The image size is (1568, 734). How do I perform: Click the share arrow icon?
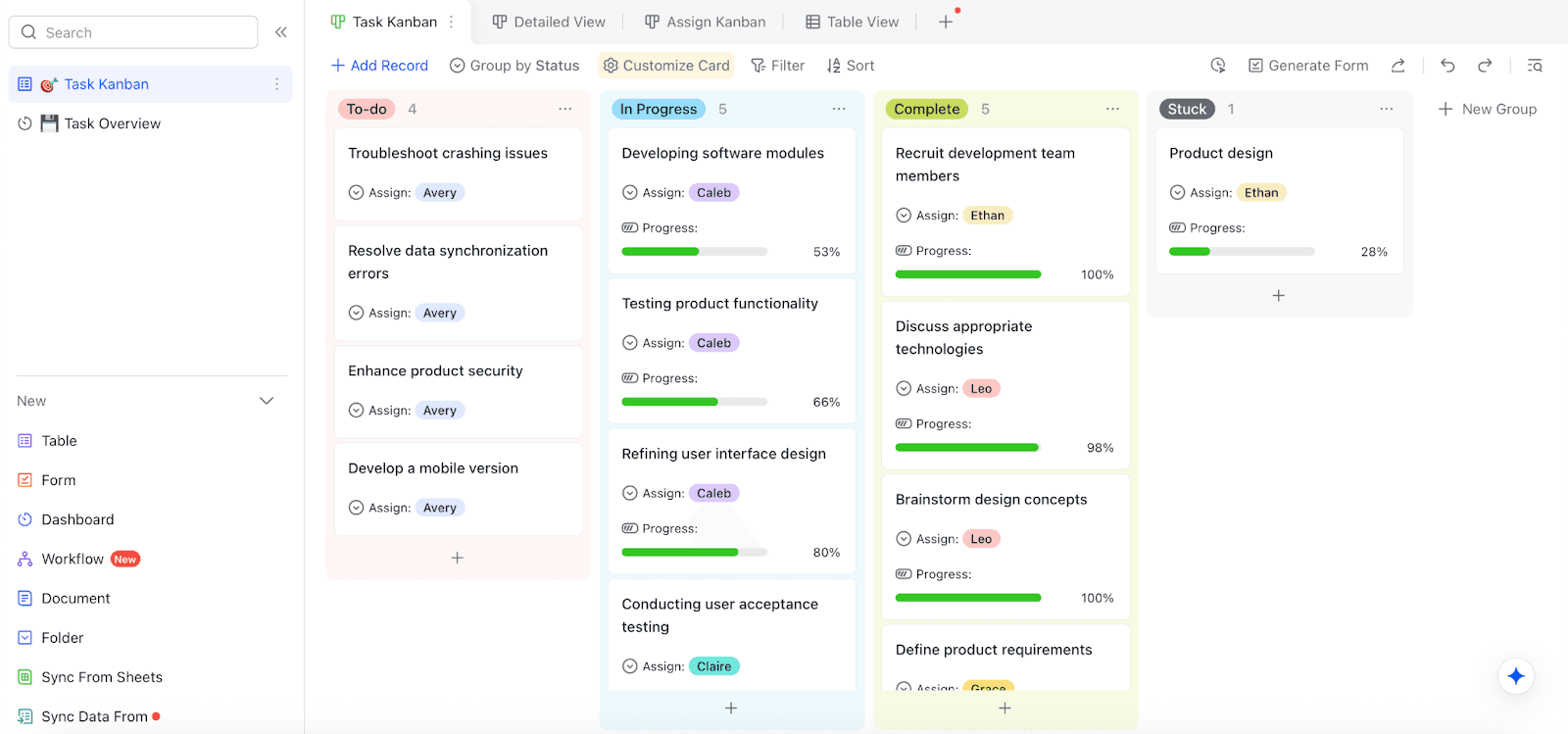1398,66
